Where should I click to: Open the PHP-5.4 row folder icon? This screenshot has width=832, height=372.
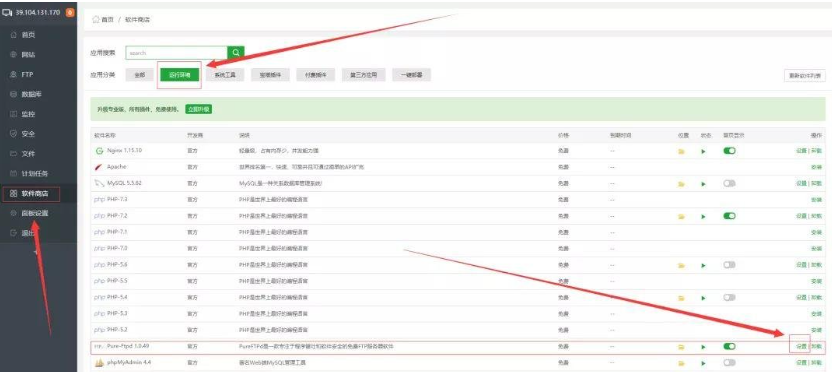click(x=681, y=298)
